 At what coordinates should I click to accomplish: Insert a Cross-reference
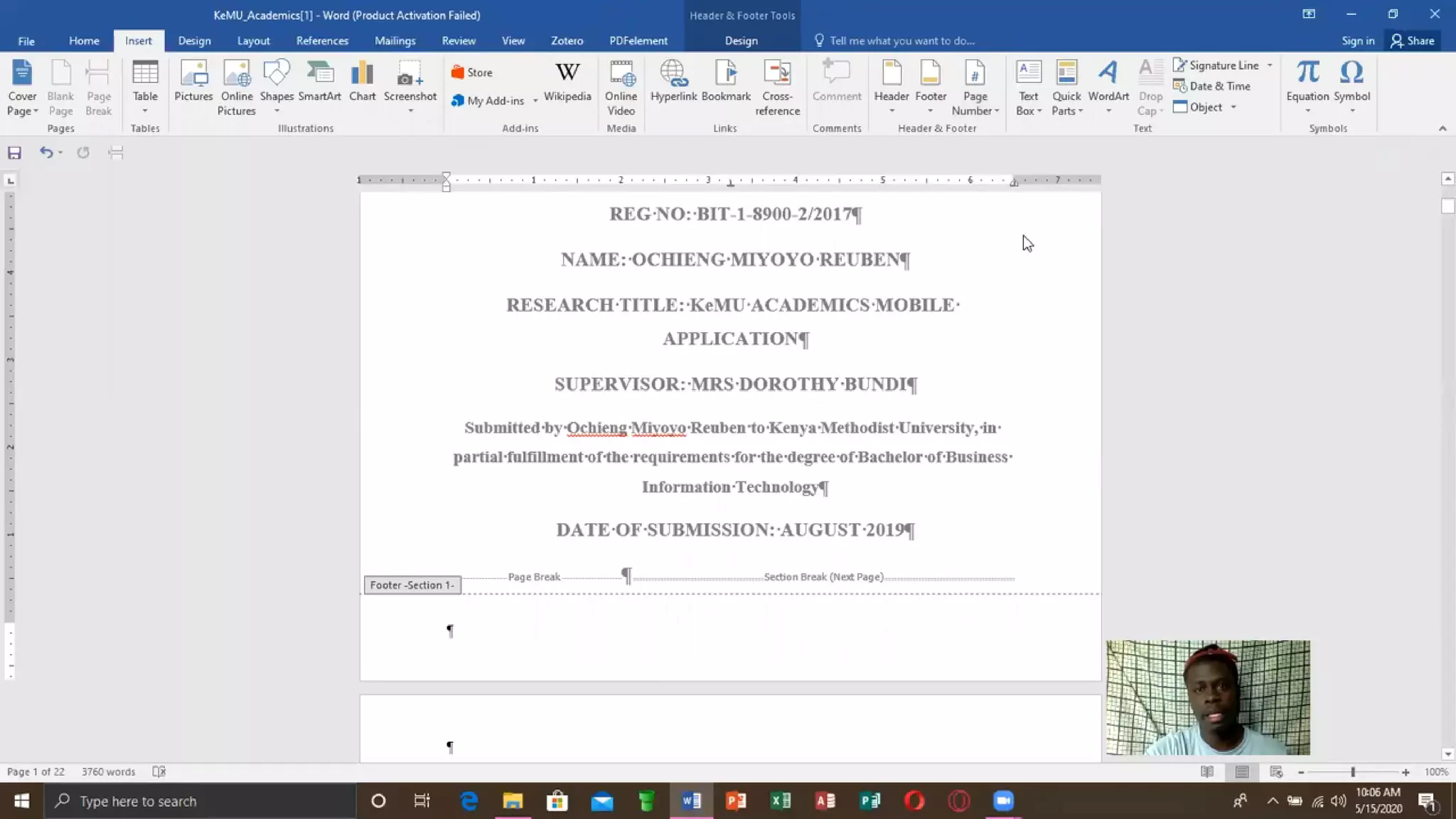coord(777,88)
